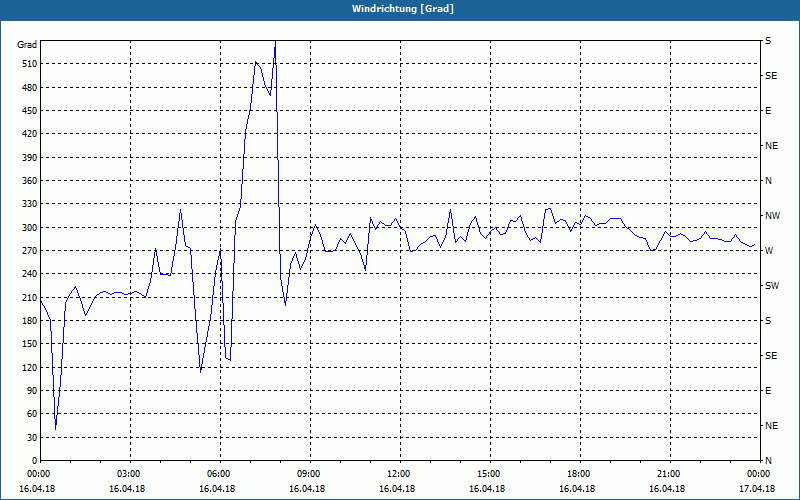Click the 'NW' compass label on right axis
The height and width of the screenshot is (500, 800).
pos(772,216)
